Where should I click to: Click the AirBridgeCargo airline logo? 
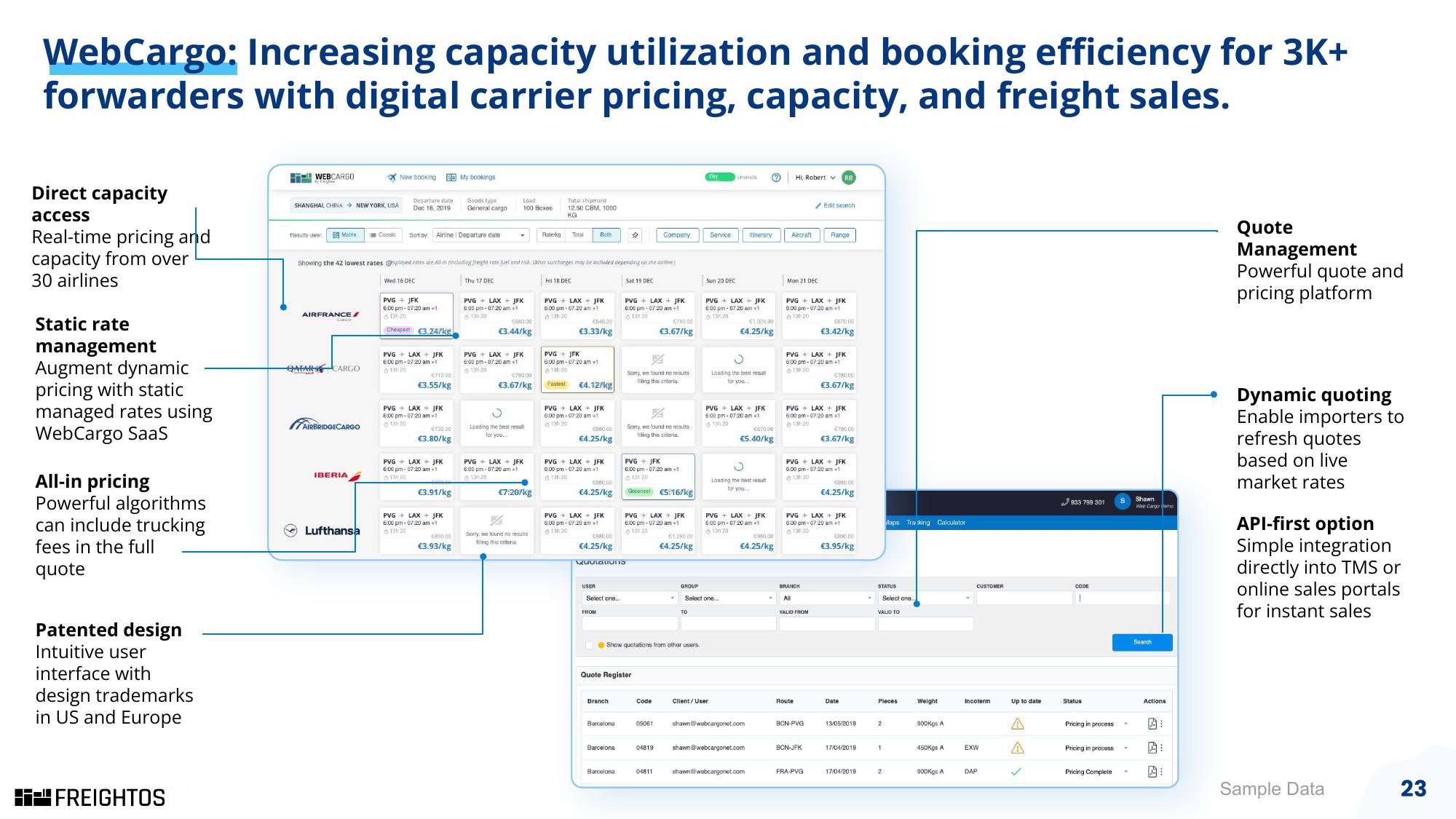point(325,424)
